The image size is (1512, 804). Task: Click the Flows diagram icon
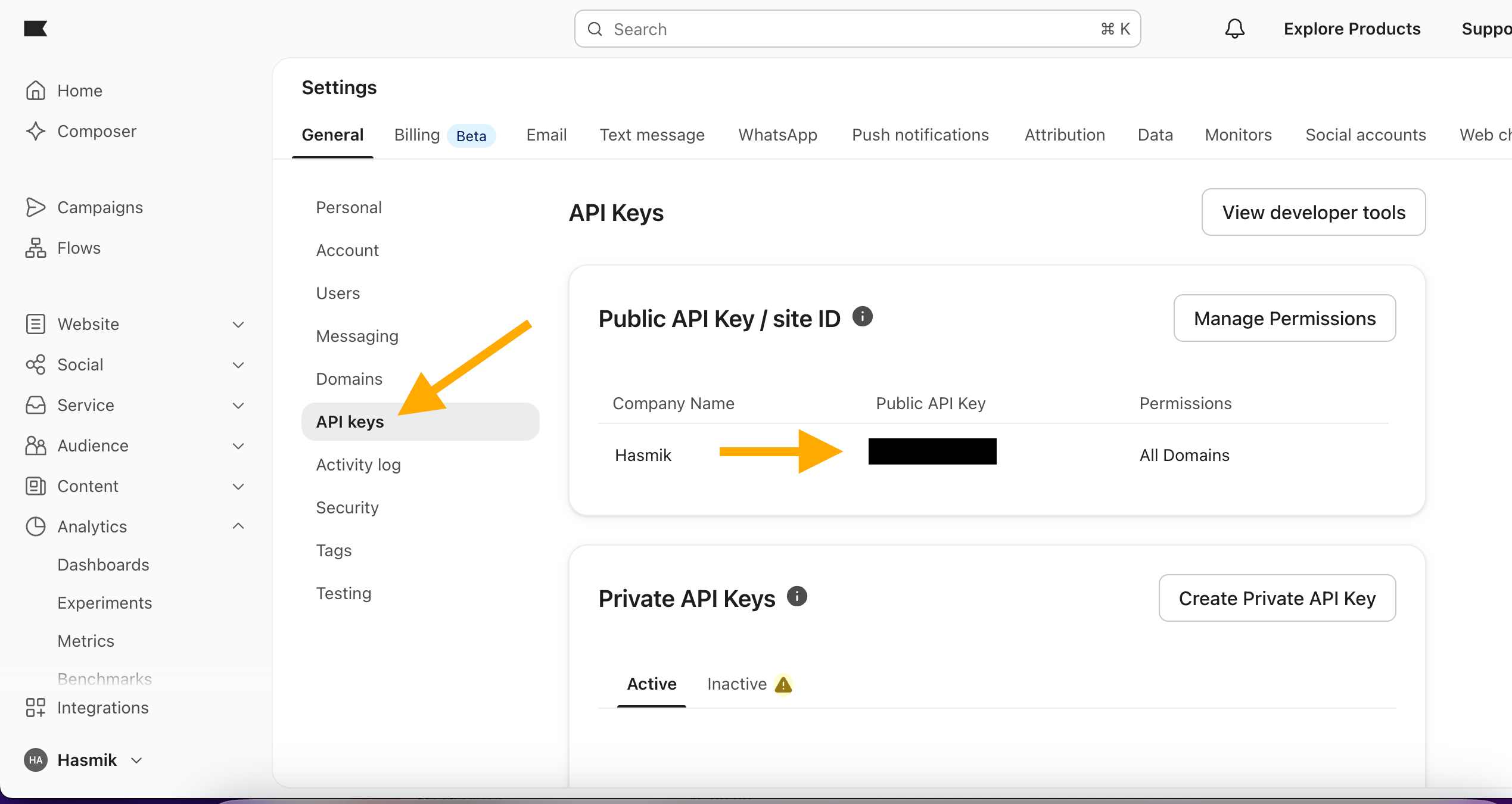[36, 248]
